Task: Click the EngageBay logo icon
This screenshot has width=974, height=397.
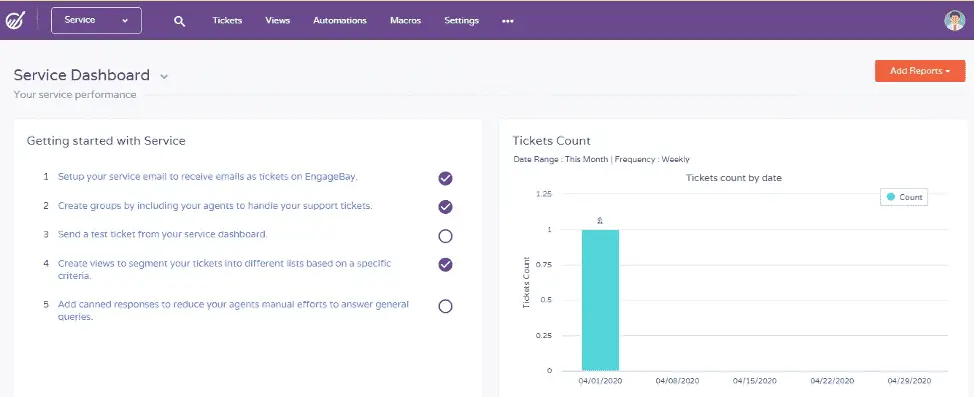Action: (x=14, y=21)
